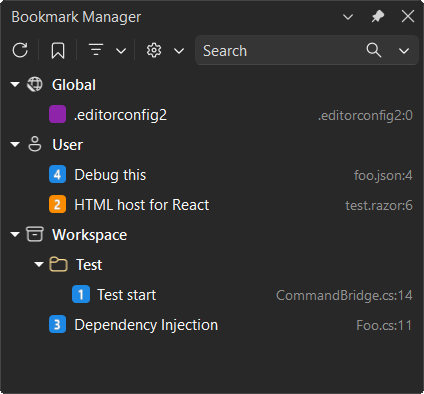Open the search options dropdown arrow

[x=404, y=51]
